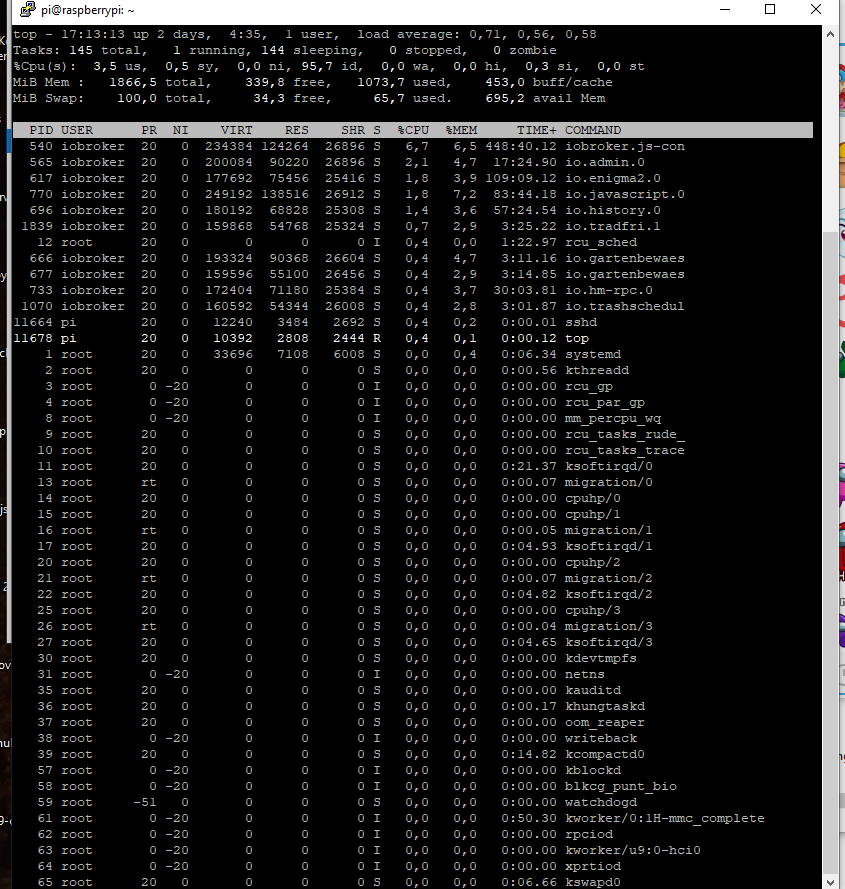Click the terminal scrollbar up arrow
This screenshot has height=889, width=845.
(x=830, y=34)
